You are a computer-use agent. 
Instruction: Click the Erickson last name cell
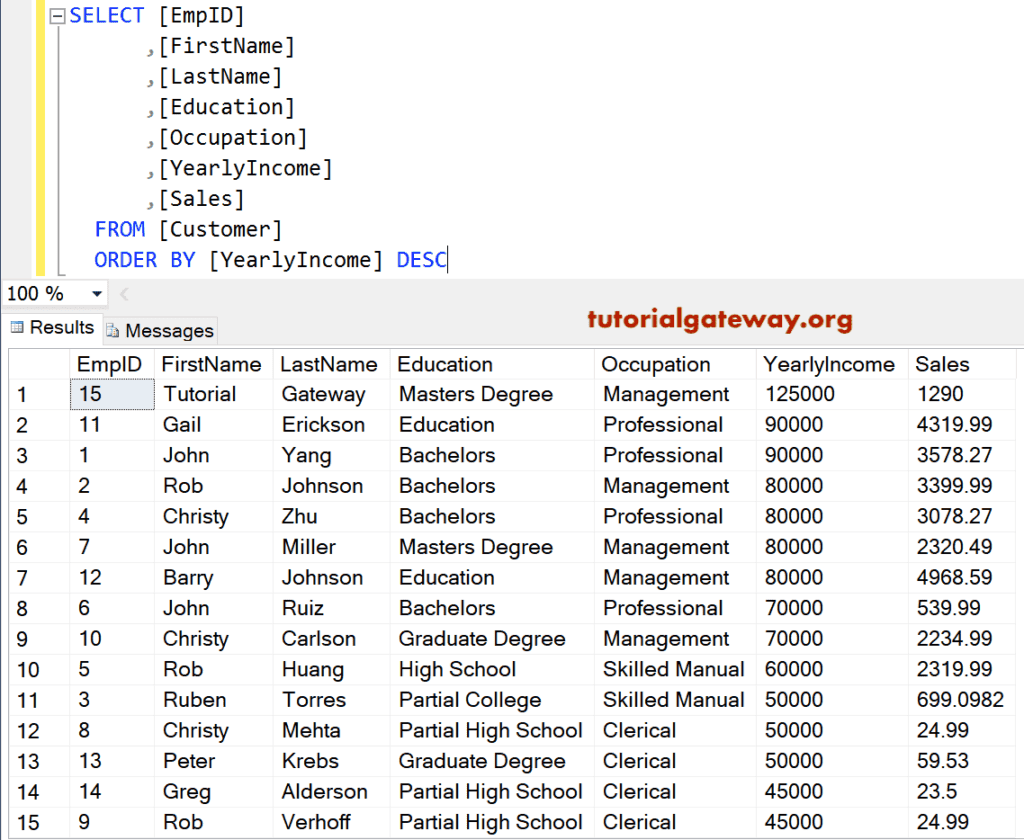pos(331,425)
